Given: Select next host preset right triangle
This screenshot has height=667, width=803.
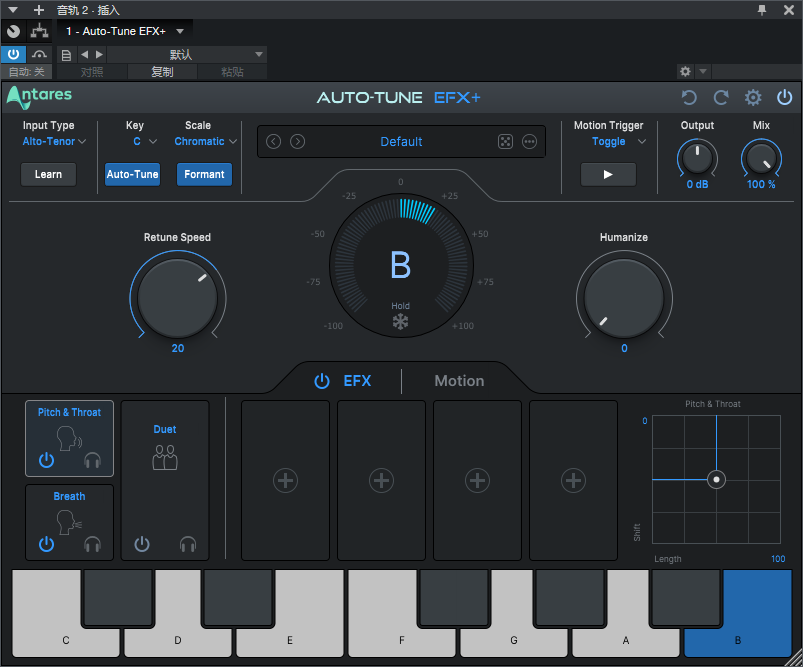Looking at the screenshot, I should pyautogui.click(x=99, y=54).
